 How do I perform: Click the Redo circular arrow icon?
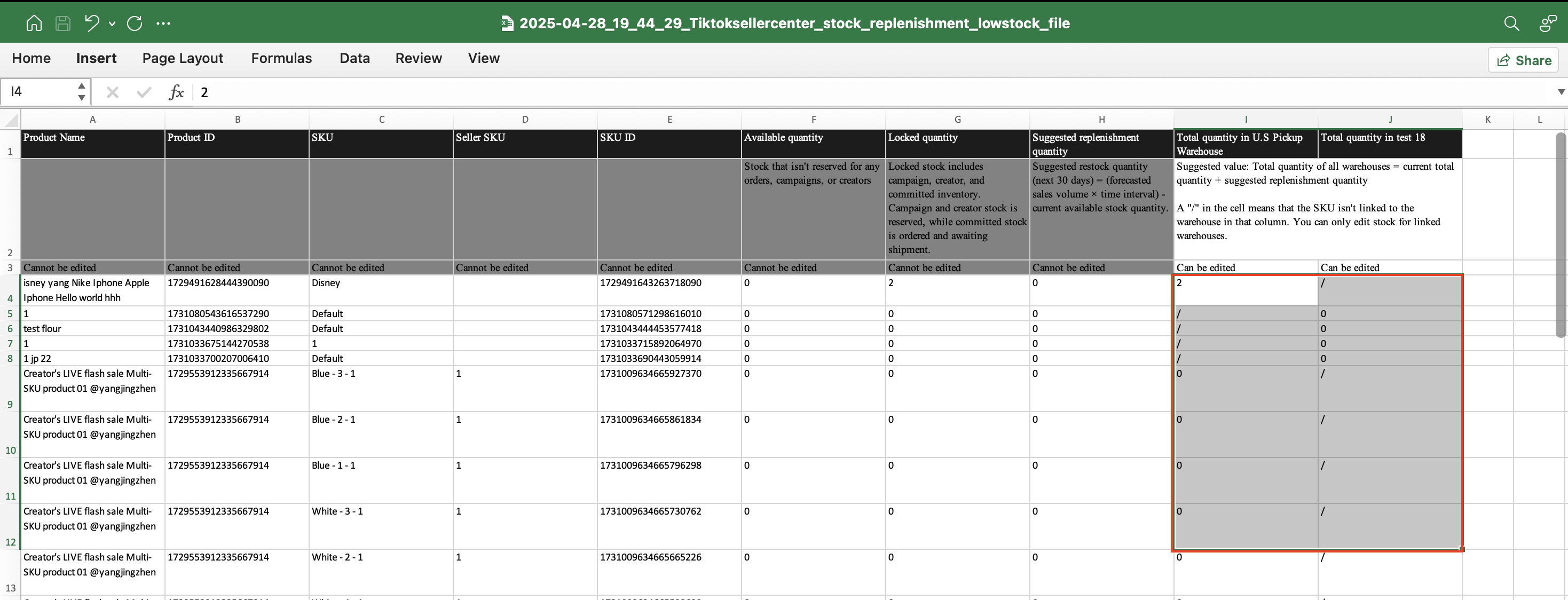pos(135,23)
